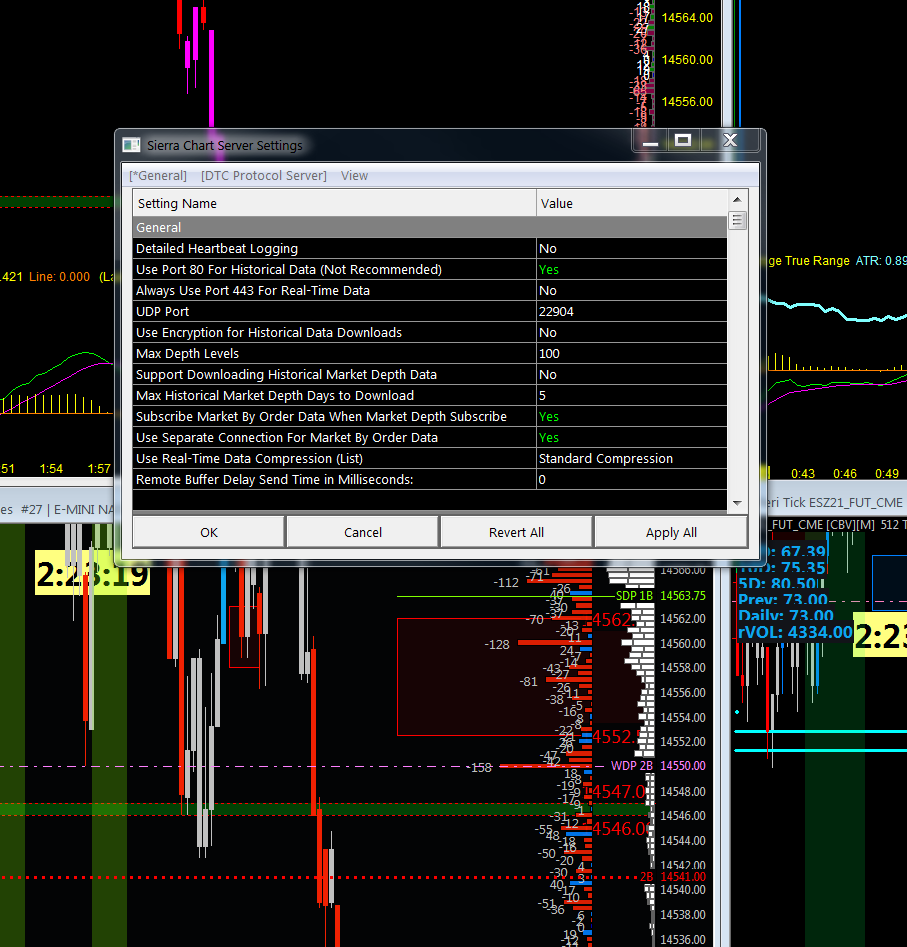Minimize the Sierra Chart Server Settings window
Viewport: 907px width, 947px height.
click(x=650, y=141)
